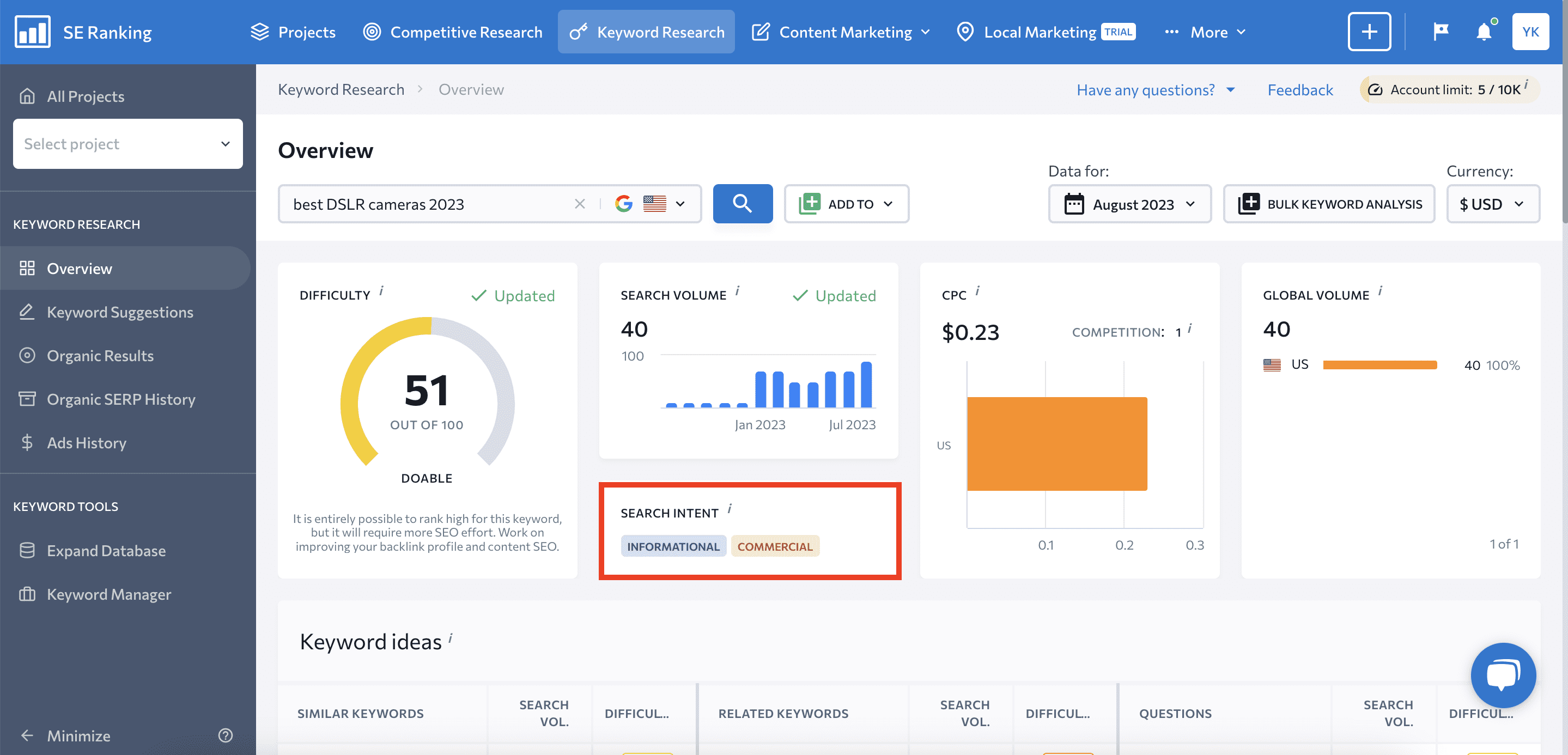Click the '1 of 1' pagination text
Viewport: 1568px width, 755px height.
[1504, 544]
